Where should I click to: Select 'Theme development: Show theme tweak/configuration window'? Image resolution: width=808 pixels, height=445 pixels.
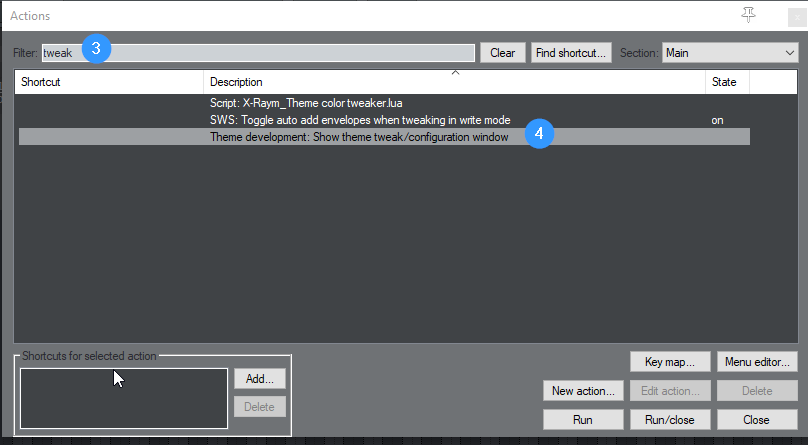pos(384,137)
